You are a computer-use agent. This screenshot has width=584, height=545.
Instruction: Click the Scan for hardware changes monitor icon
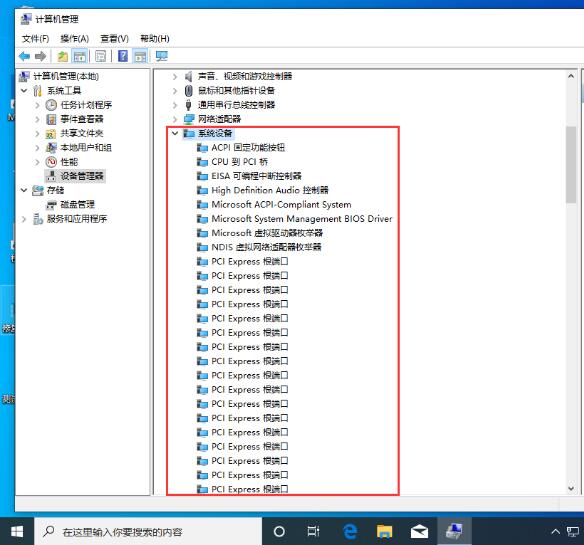[x=162, y=57]
